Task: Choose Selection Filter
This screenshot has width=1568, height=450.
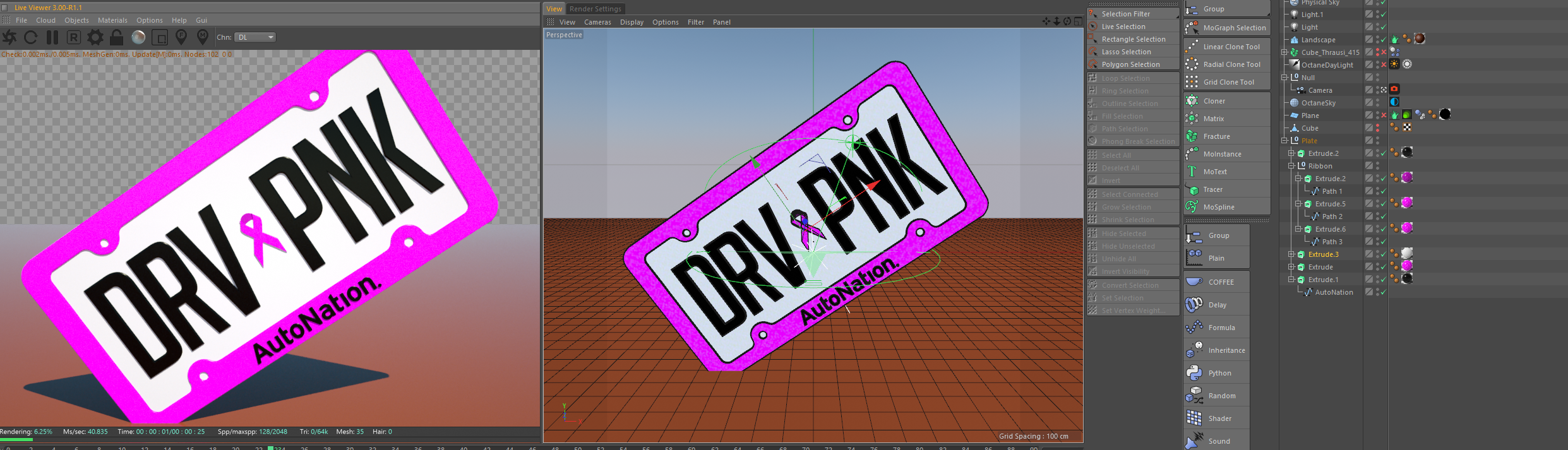Action: click(x=1133, y=14)
